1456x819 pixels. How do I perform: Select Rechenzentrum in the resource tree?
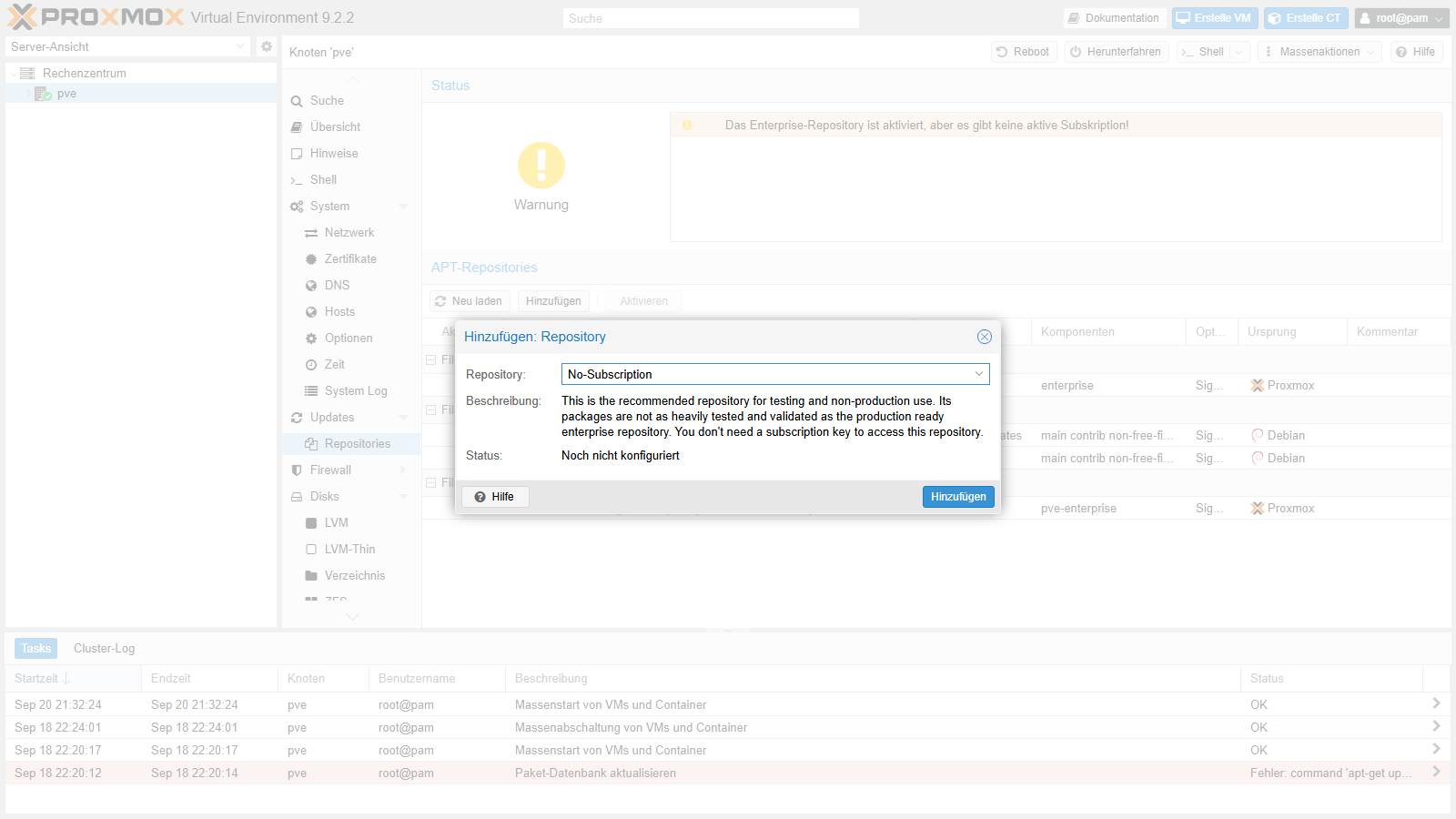85,73
